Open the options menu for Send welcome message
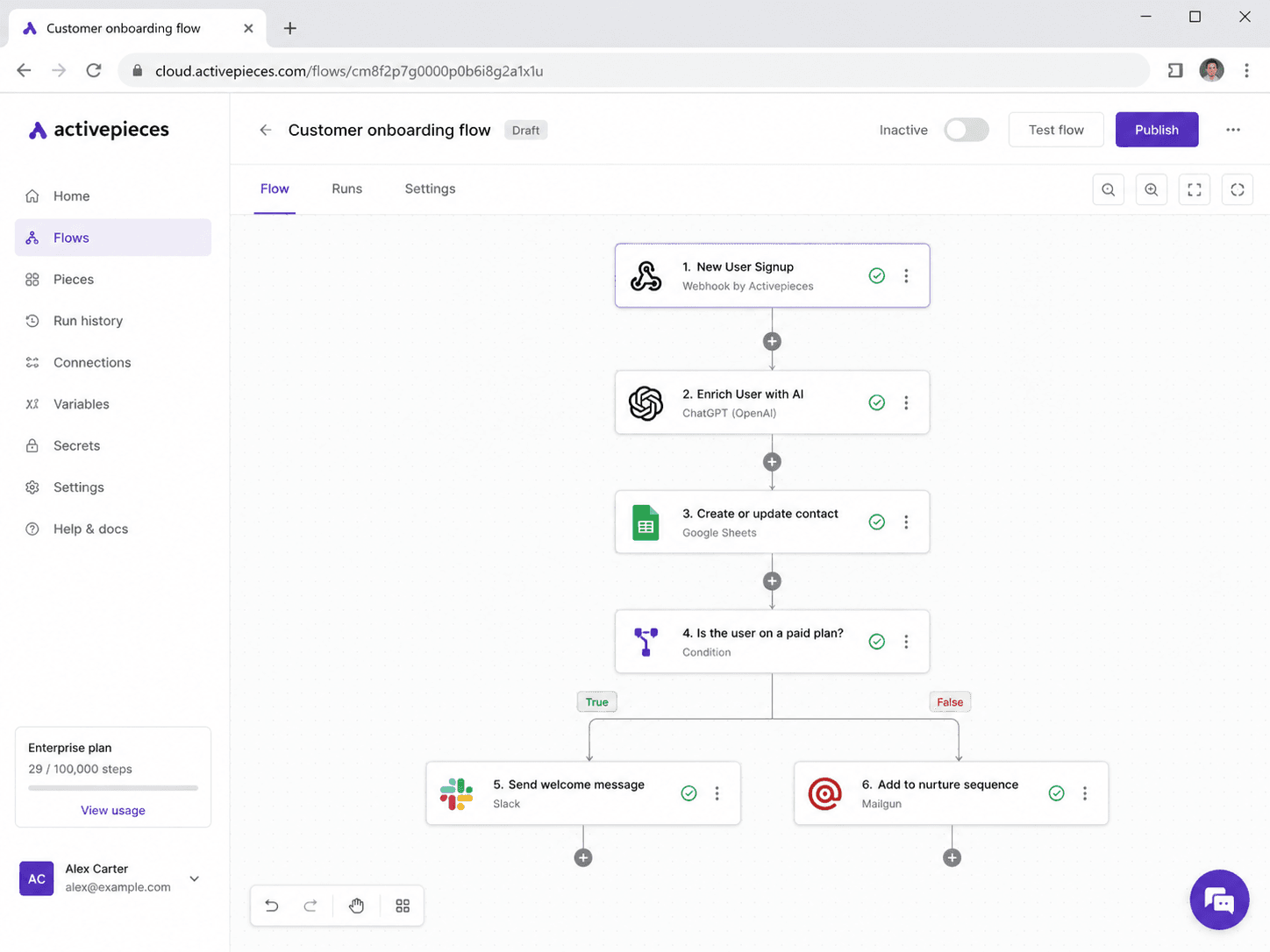The height and width of the screenshot is (952, 1270). click(717, 793)
